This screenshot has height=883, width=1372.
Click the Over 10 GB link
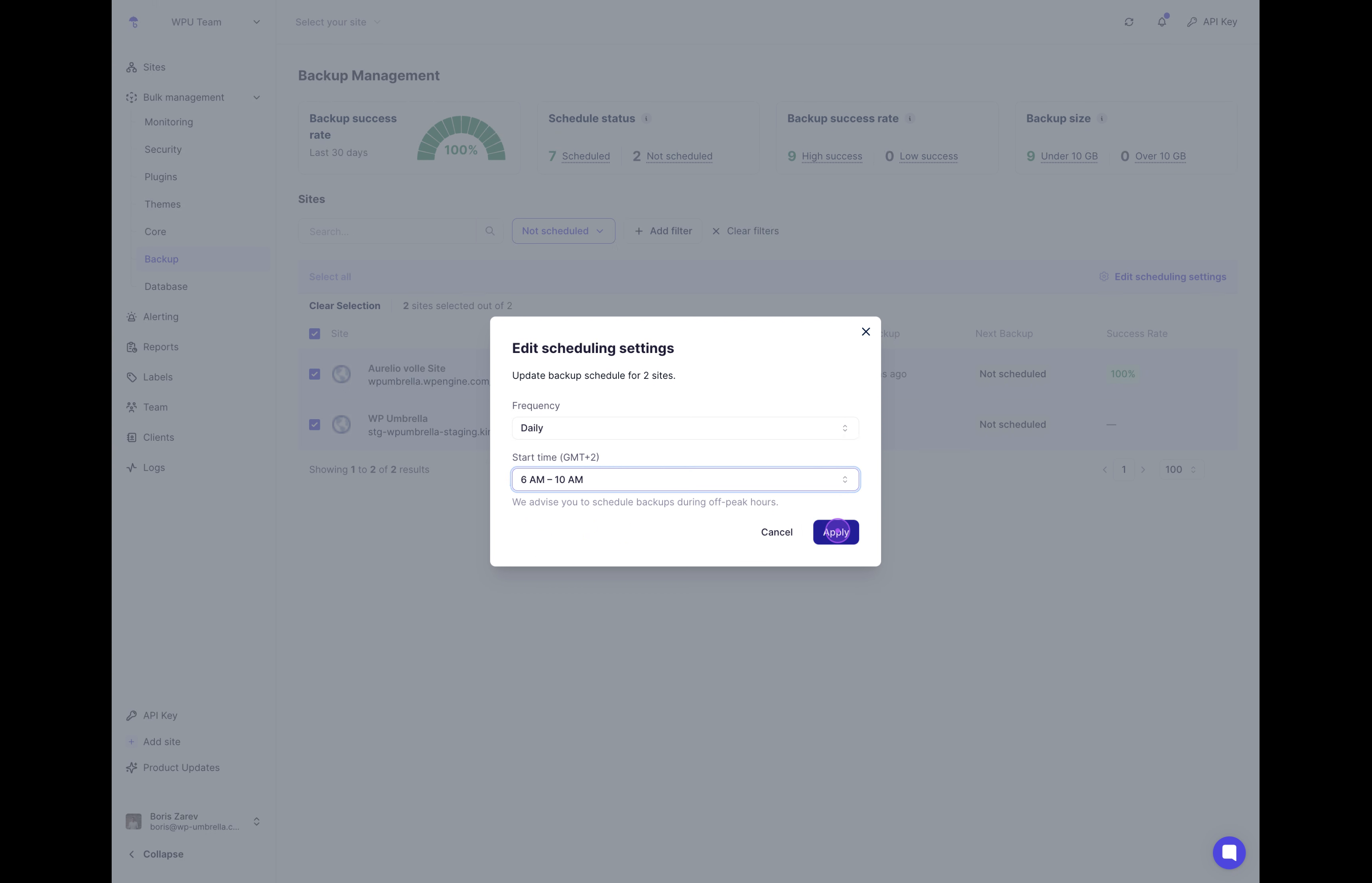pos(1160,156)
